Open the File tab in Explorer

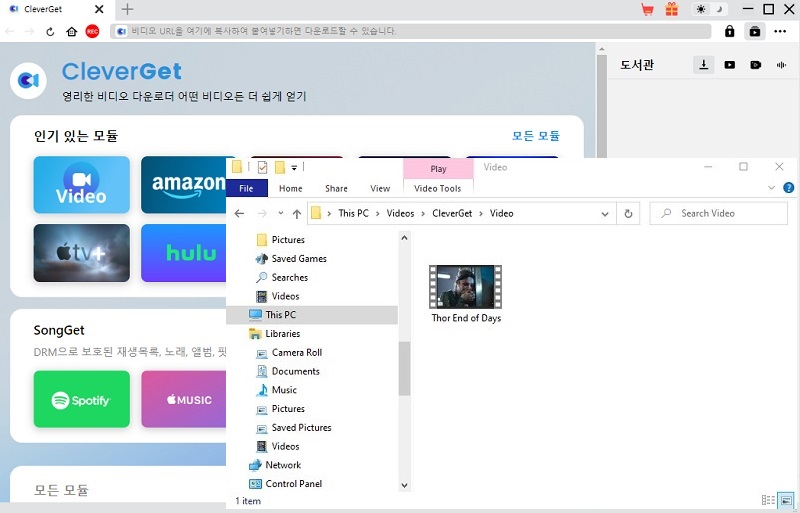[246, 188]
